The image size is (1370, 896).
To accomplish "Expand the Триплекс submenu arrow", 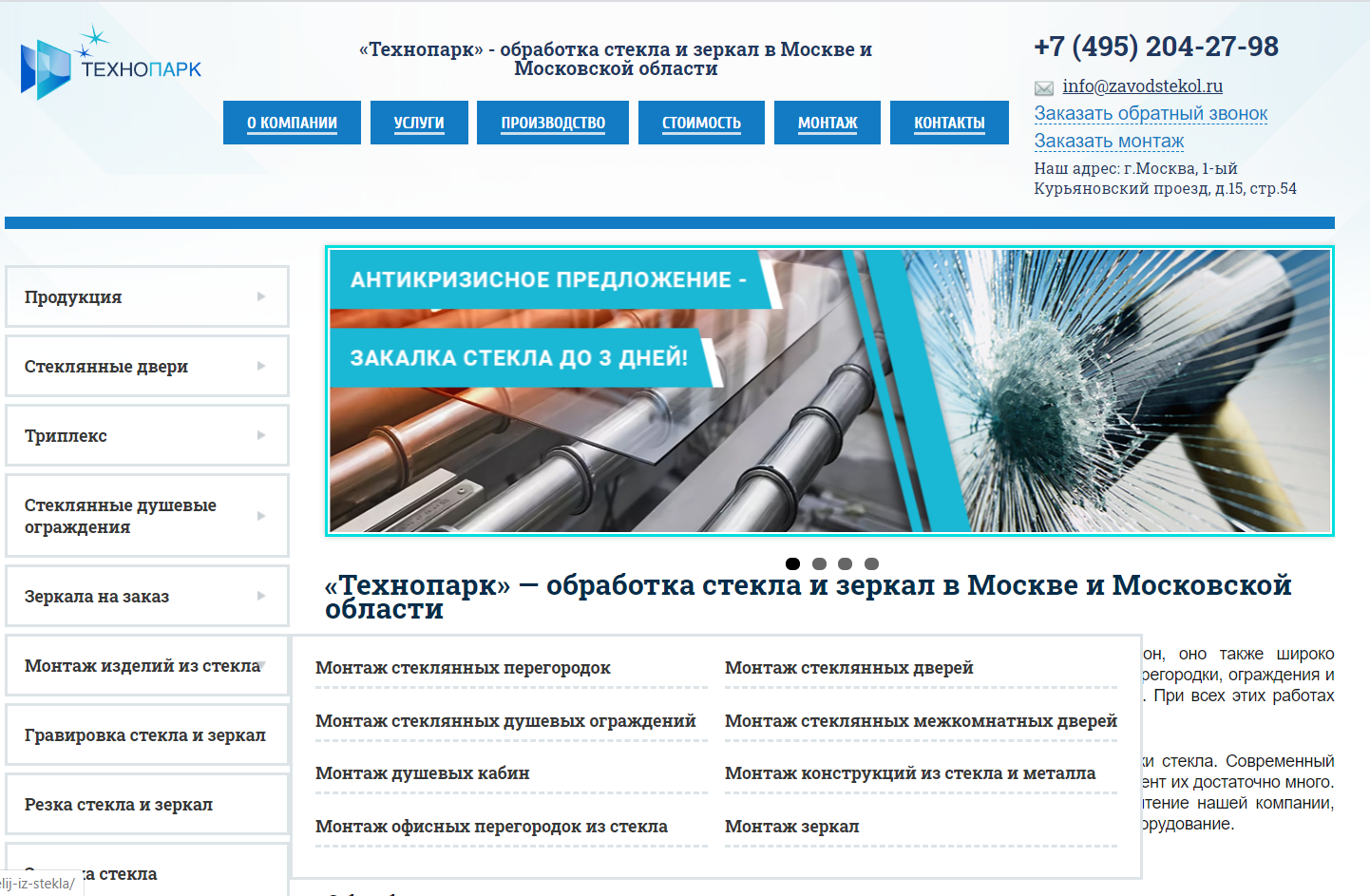I will [x=262, y=435].
